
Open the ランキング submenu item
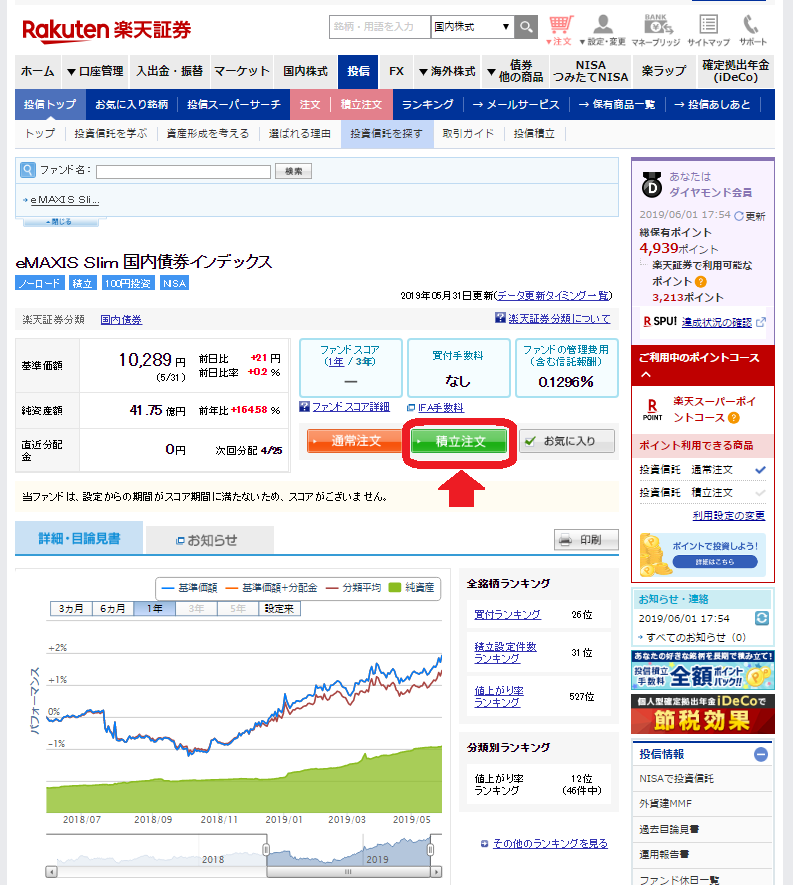coord(427,104)
